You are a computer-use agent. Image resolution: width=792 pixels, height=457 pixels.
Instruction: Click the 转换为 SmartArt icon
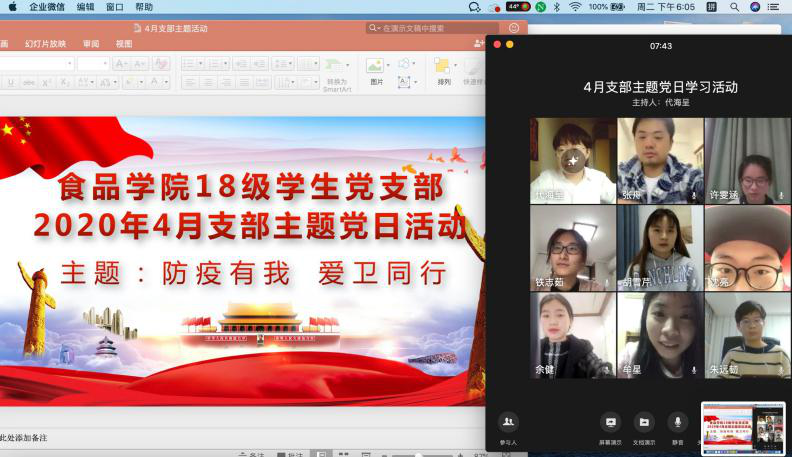pos(337,66)
